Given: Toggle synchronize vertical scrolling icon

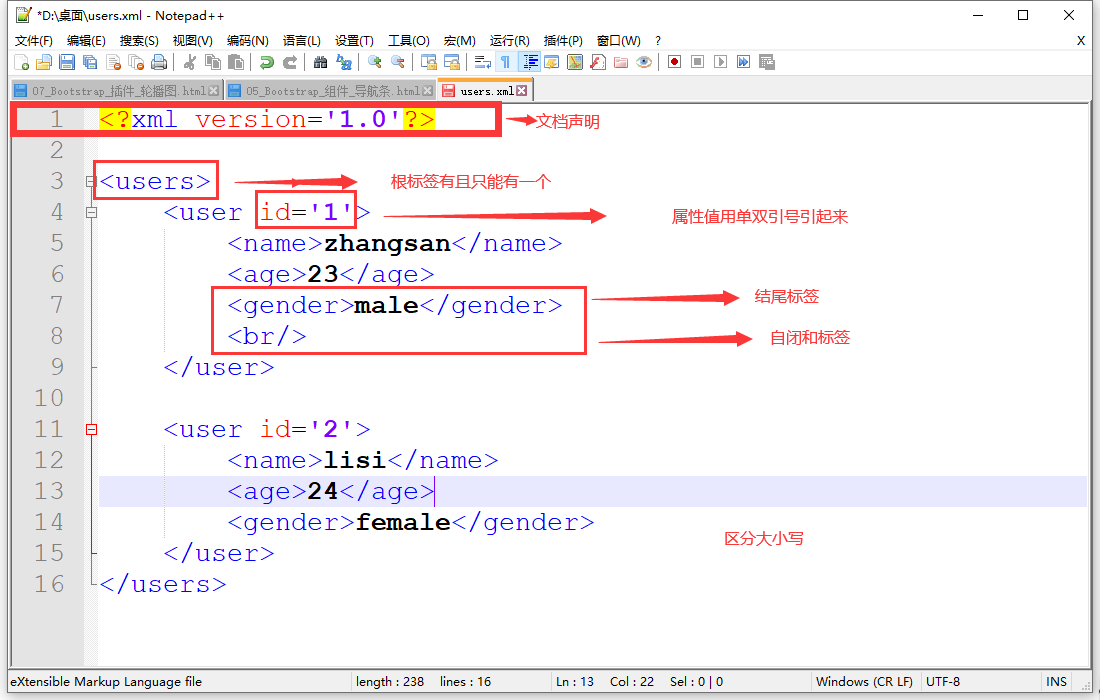Looking at the screenshot, I should tap(428, 62).
